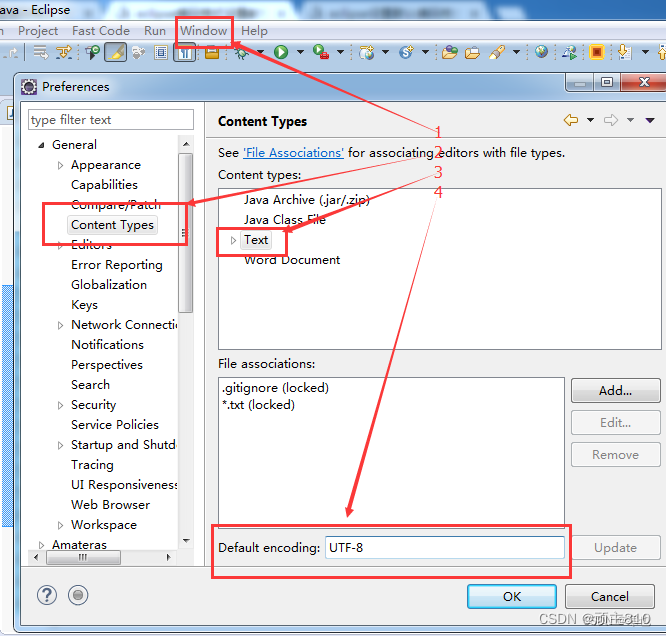Expand the Startup and Shutdown node
Viewport: 666px width, 636px height.
tap(60, 445)
